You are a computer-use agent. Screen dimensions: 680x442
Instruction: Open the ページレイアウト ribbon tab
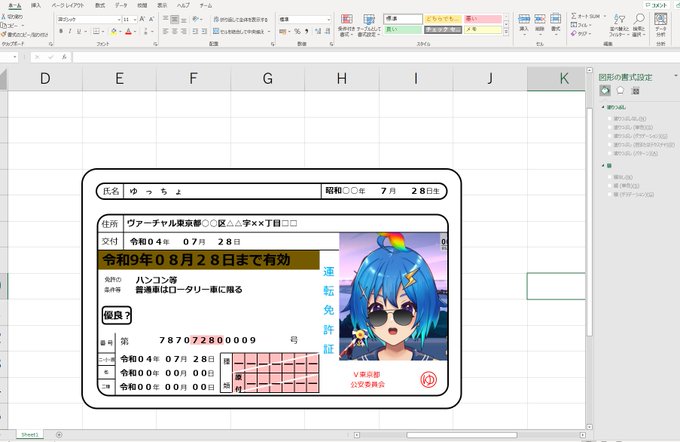click(x=68, y=6)
